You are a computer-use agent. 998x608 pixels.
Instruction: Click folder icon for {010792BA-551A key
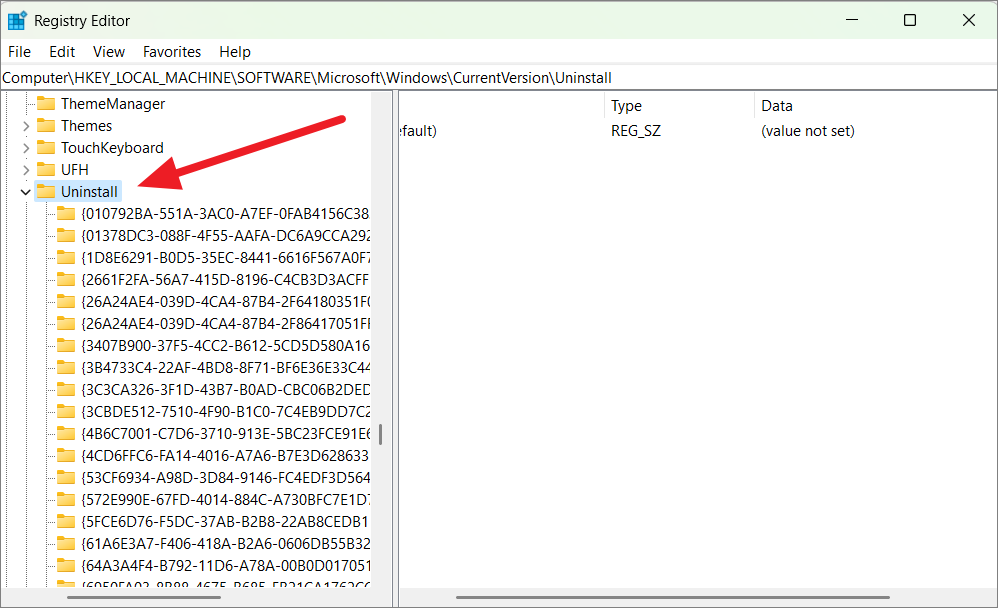66,213
